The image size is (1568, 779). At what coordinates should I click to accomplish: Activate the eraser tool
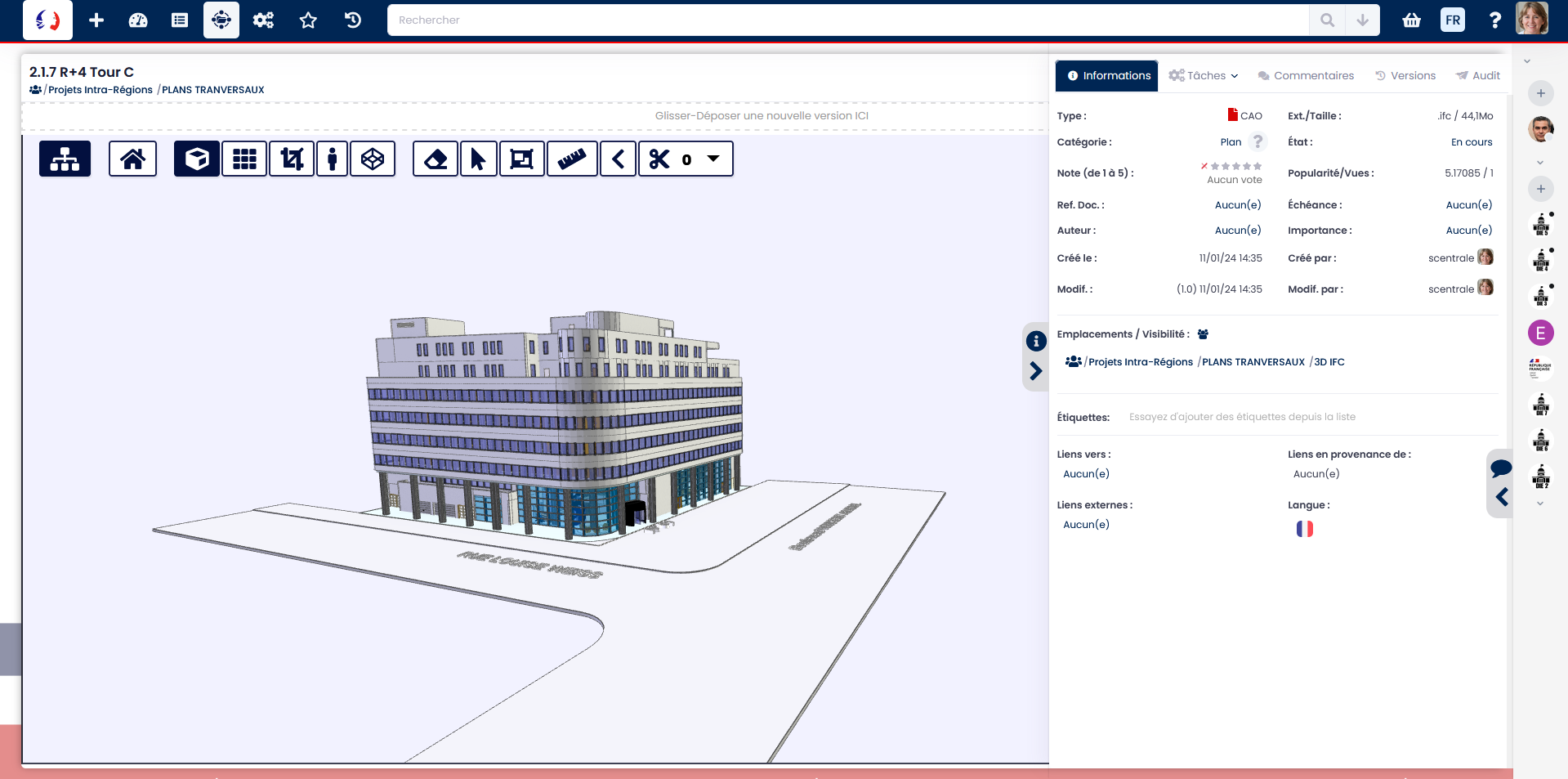point(436,159)
